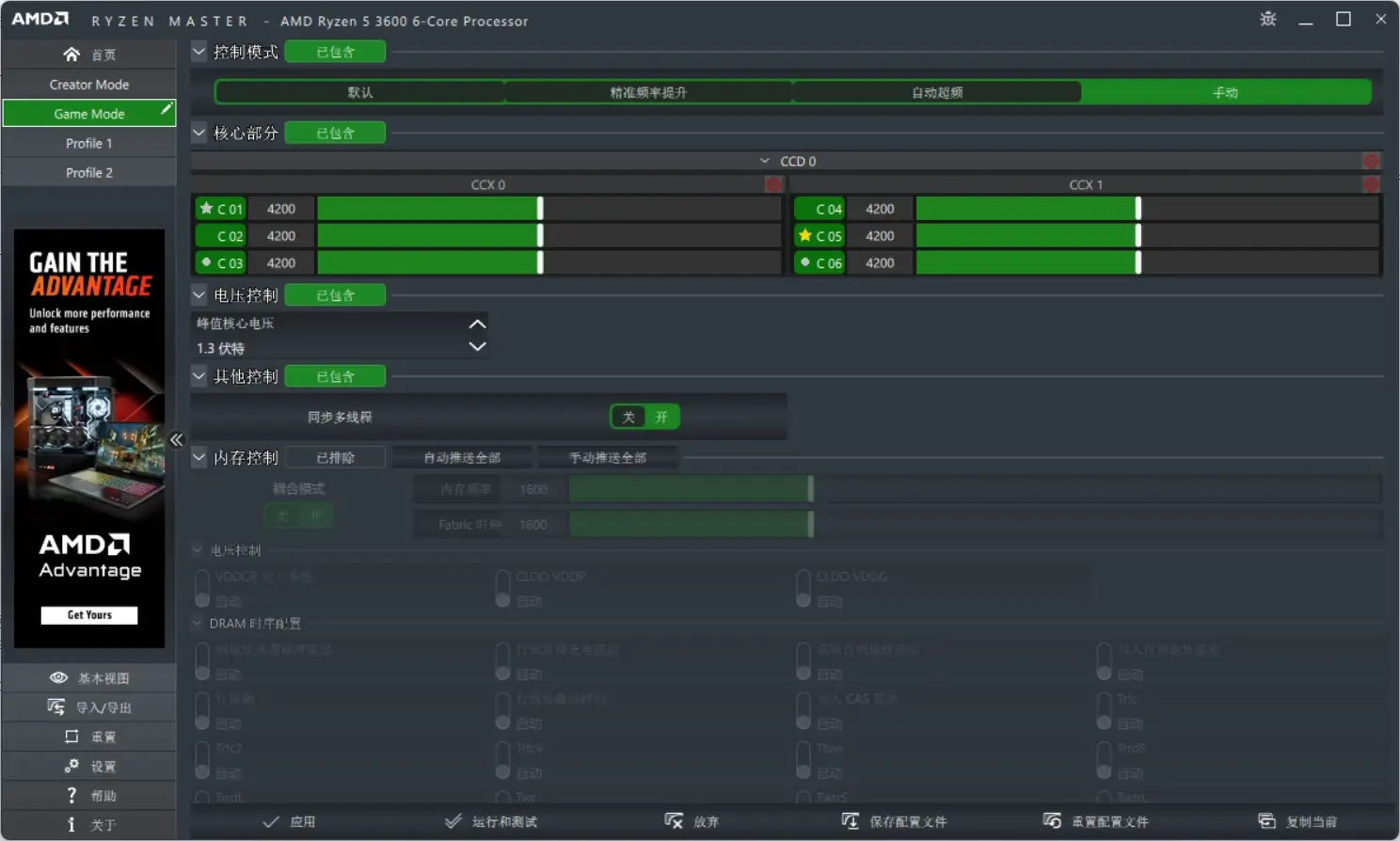This screenshot has width=1400, height=841.
Task: Click the 内存频率 slider handle
Action: point(811,488)
